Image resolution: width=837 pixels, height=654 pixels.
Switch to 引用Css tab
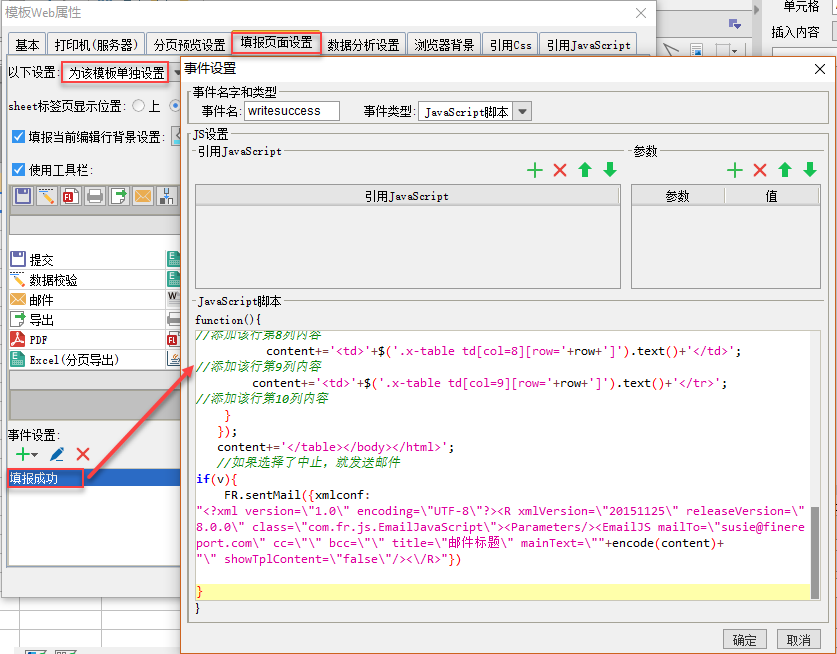click(510, 45)
